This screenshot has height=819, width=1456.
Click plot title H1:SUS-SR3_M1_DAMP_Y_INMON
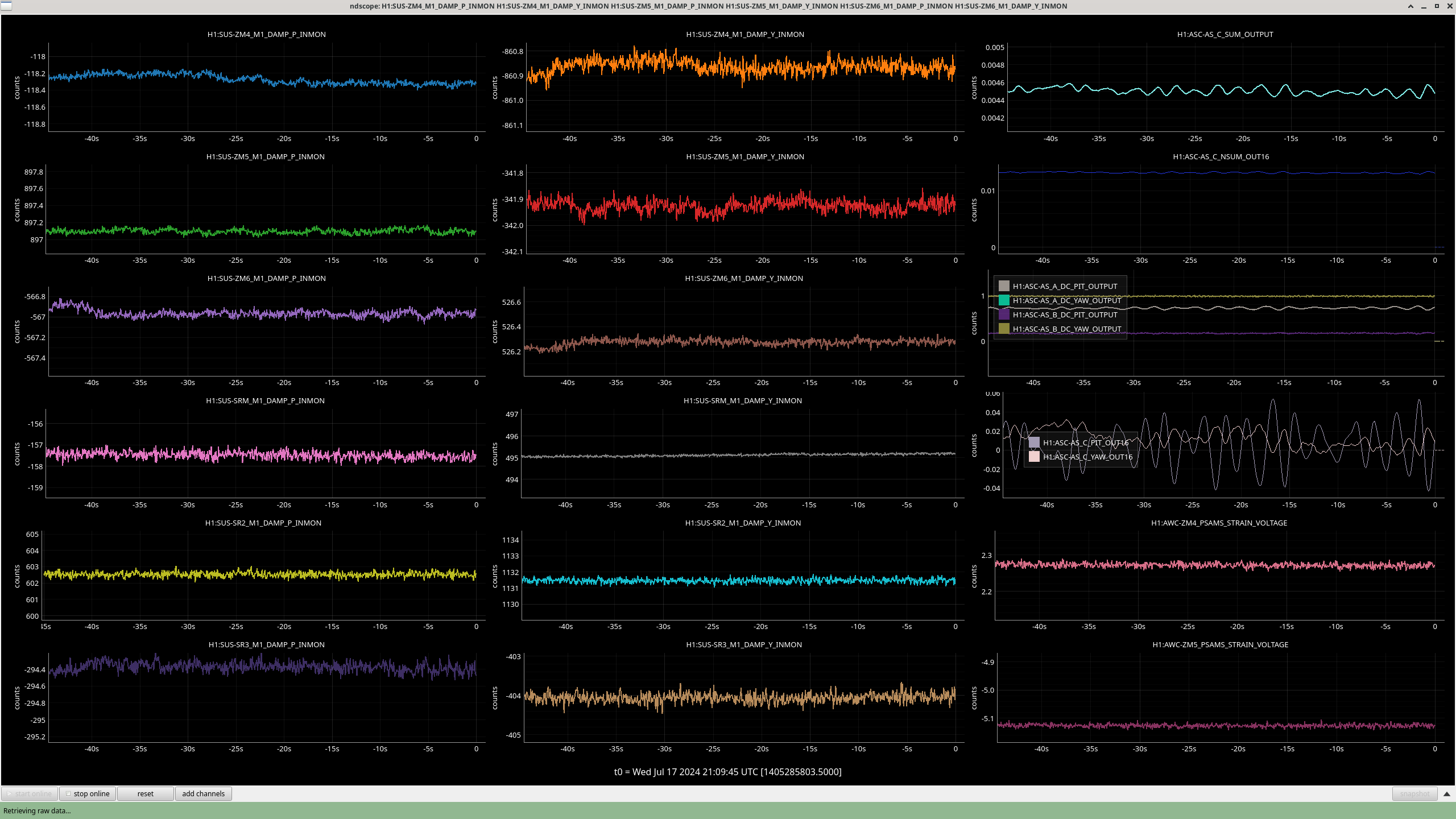pos(744,645)
